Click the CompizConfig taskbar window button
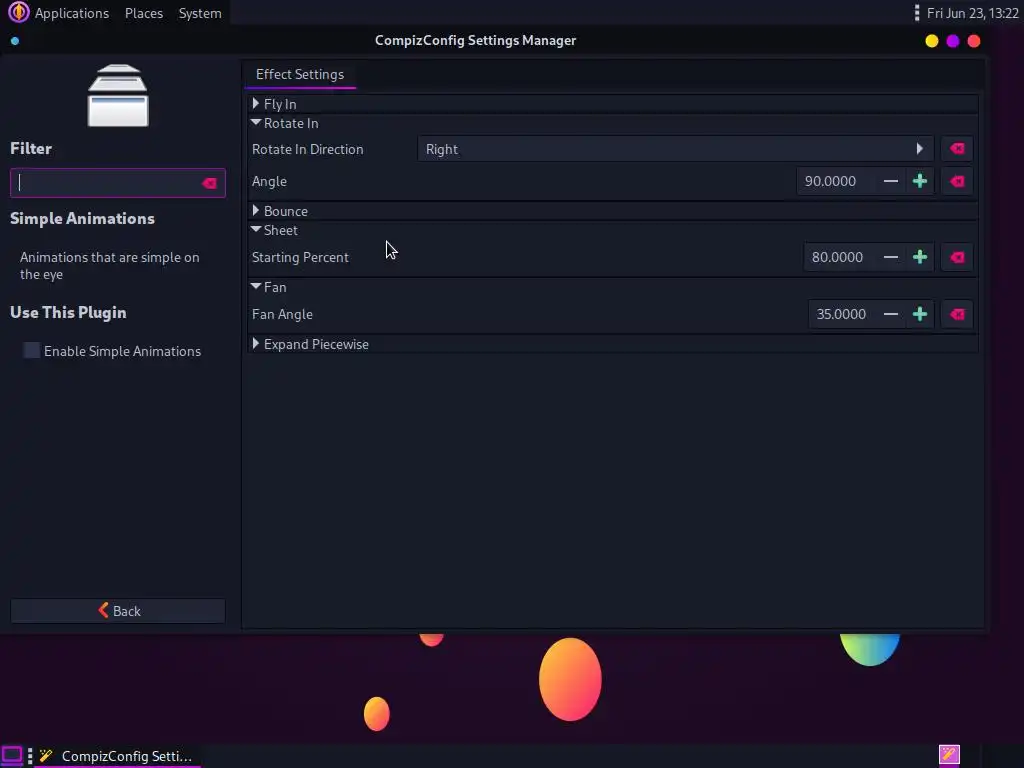 tap(118, 756)
